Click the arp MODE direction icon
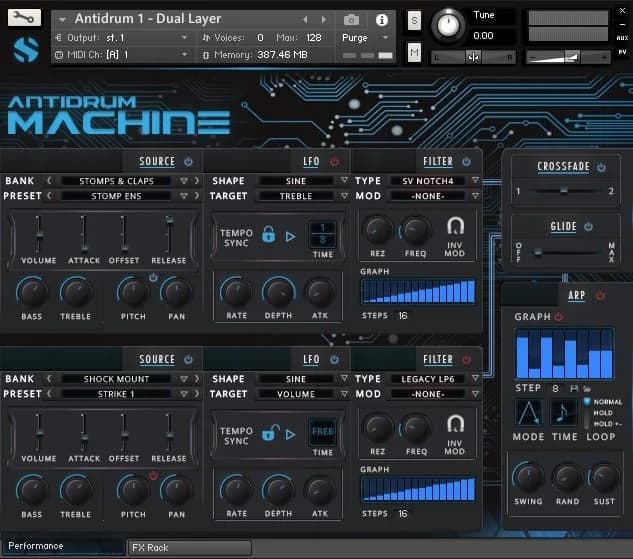The width and height of the screenshot is (633, 559). pyautogui.click(x=528, y=412)
